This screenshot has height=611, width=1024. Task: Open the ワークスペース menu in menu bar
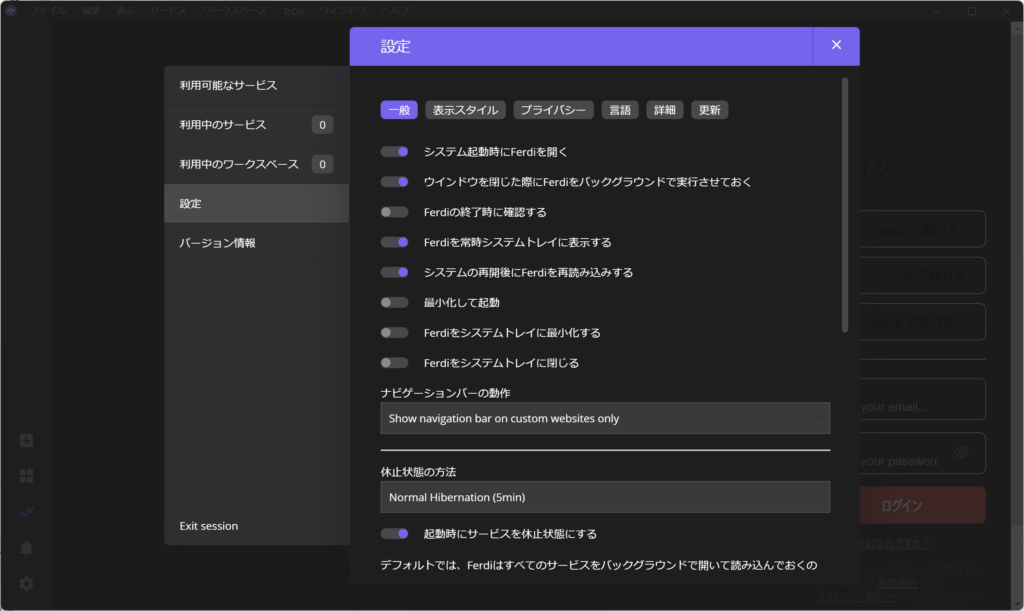[234, 10]
